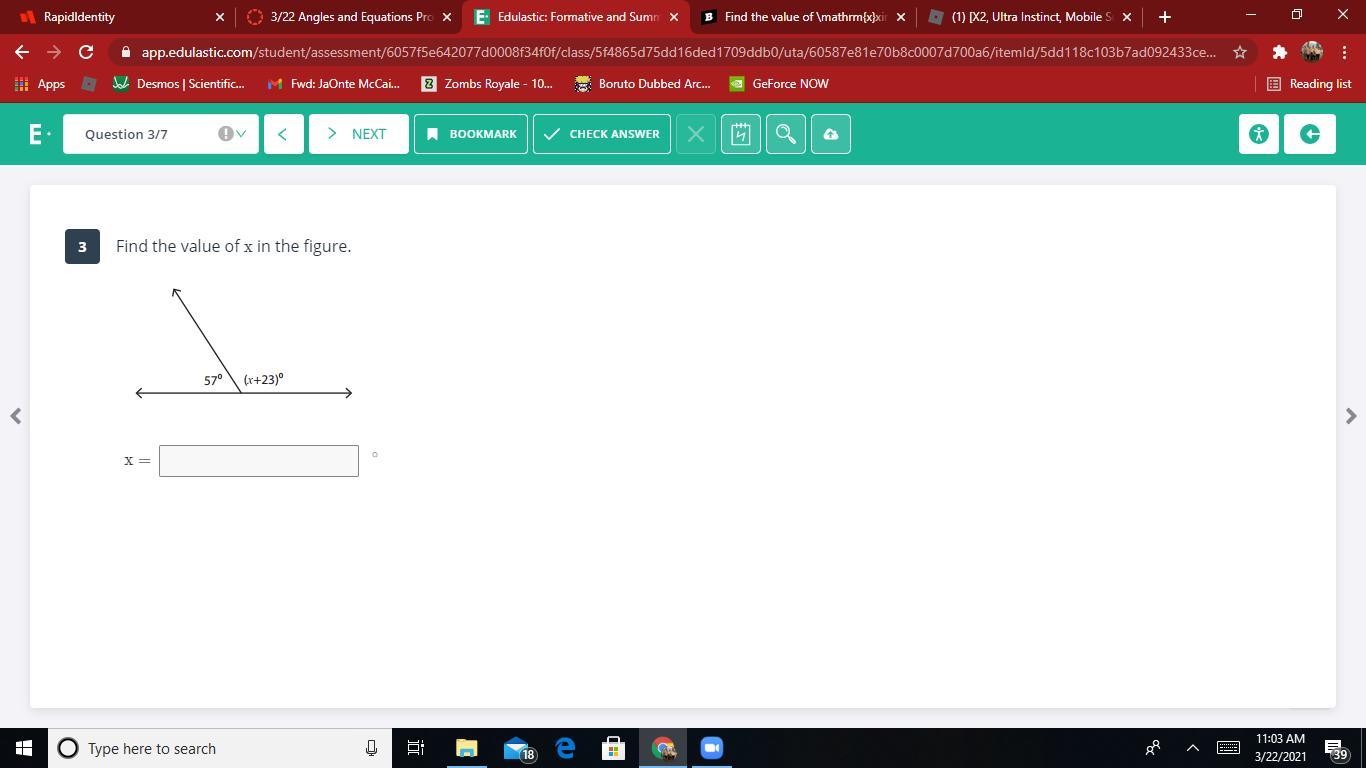This screenshot has width=1366, height=768.
Task: Click the left page navigation chevron
Action: point(15,416)
